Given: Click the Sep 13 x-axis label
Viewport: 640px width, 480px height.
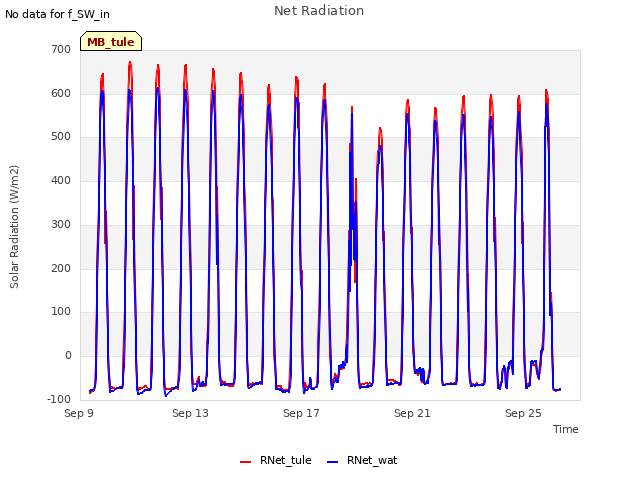Looking at the screenshot, I should pyautogui.click(x=190, y=413).
